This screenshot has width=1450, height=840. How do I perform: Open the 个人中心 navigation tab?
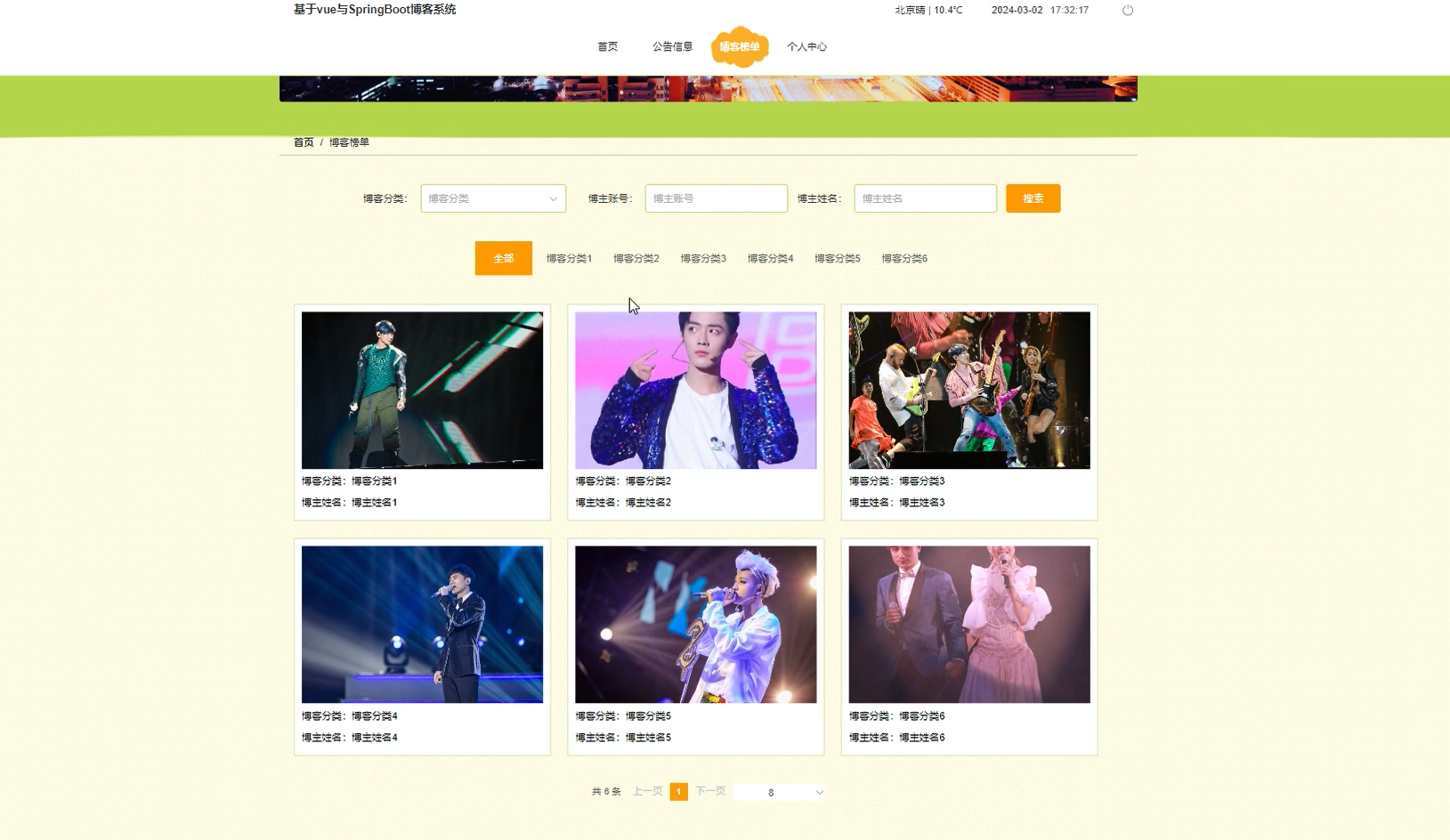tap(806, 47)
